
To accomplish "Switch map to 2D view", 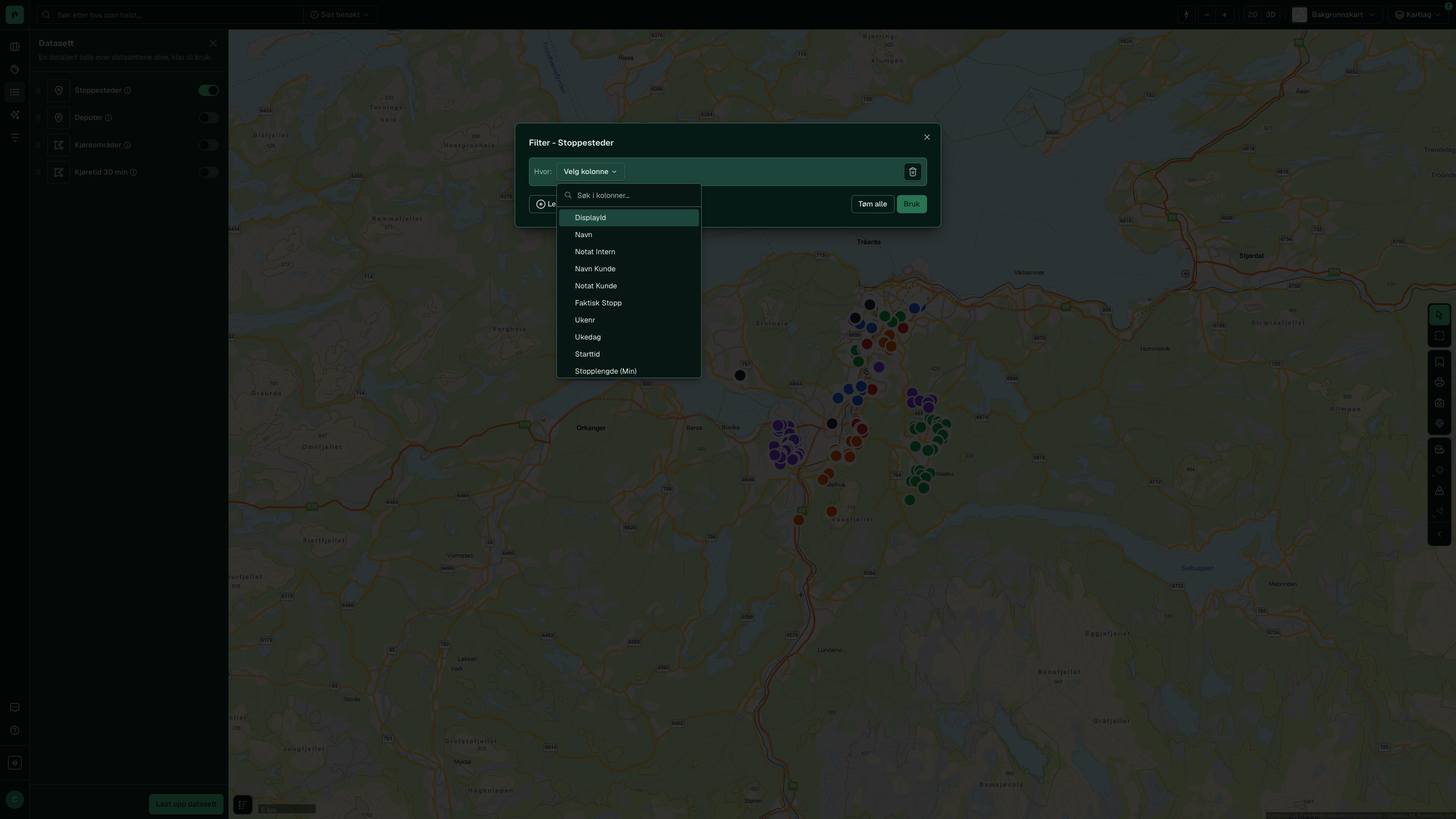I will pos(1252,15).
